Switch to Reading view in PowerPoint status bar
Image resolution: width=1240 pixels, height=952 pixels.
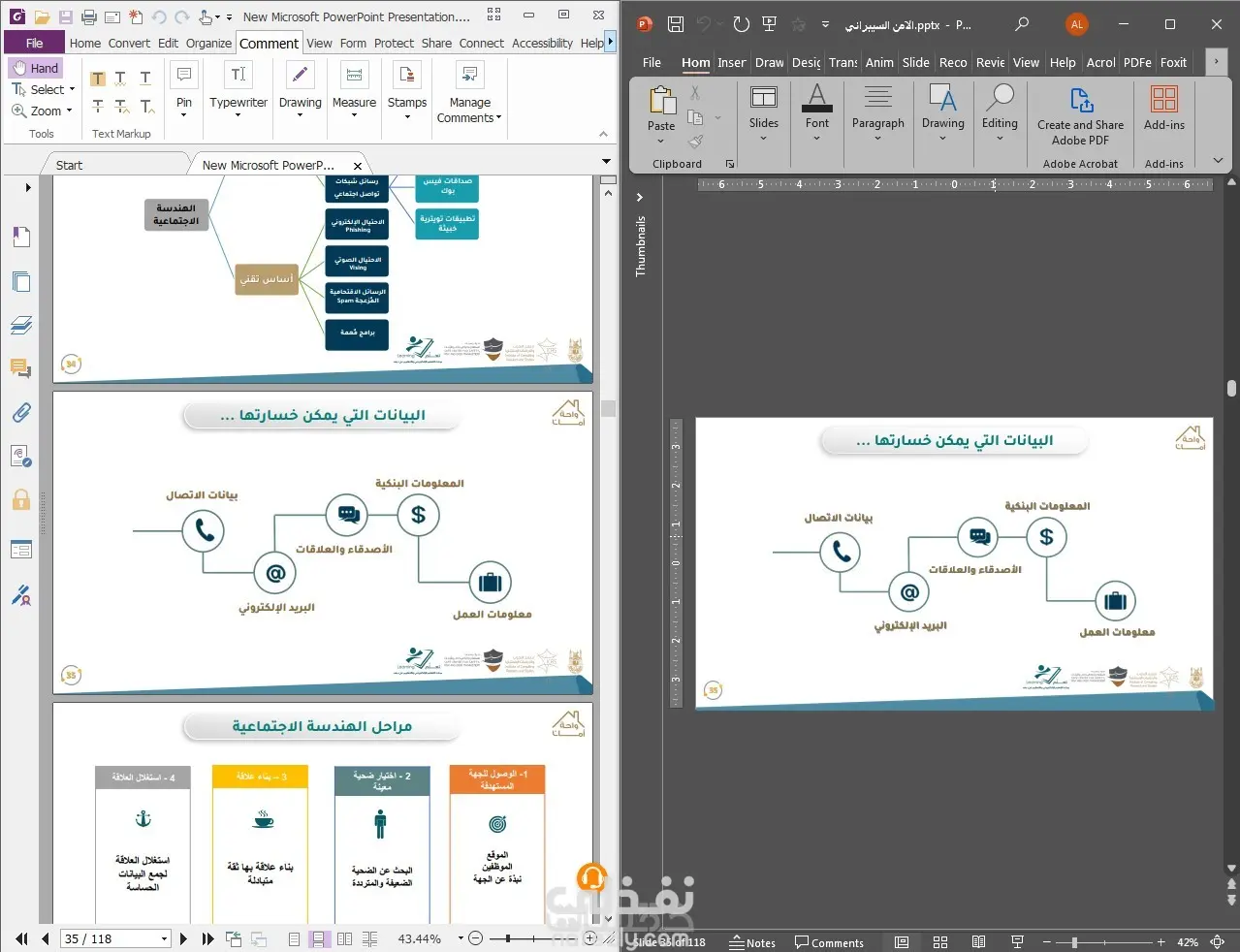point(978,942)
